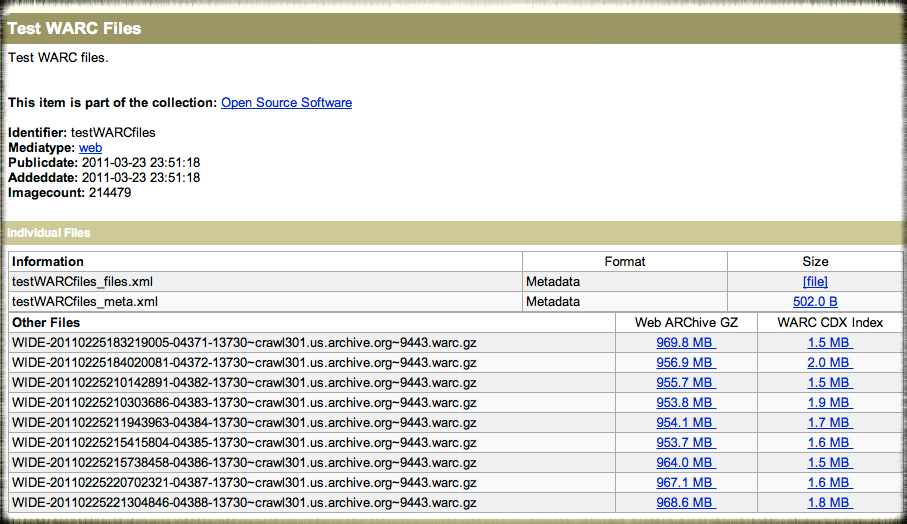Download the 955.7 MB WARC file
The height and width of the screenshot is (524, 907).
pos(686,382)
